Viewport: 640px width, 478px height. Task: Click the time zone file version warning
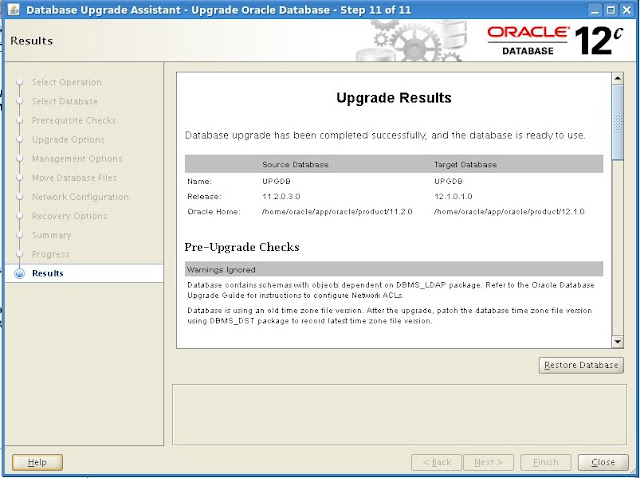click(x=389, y=316)
